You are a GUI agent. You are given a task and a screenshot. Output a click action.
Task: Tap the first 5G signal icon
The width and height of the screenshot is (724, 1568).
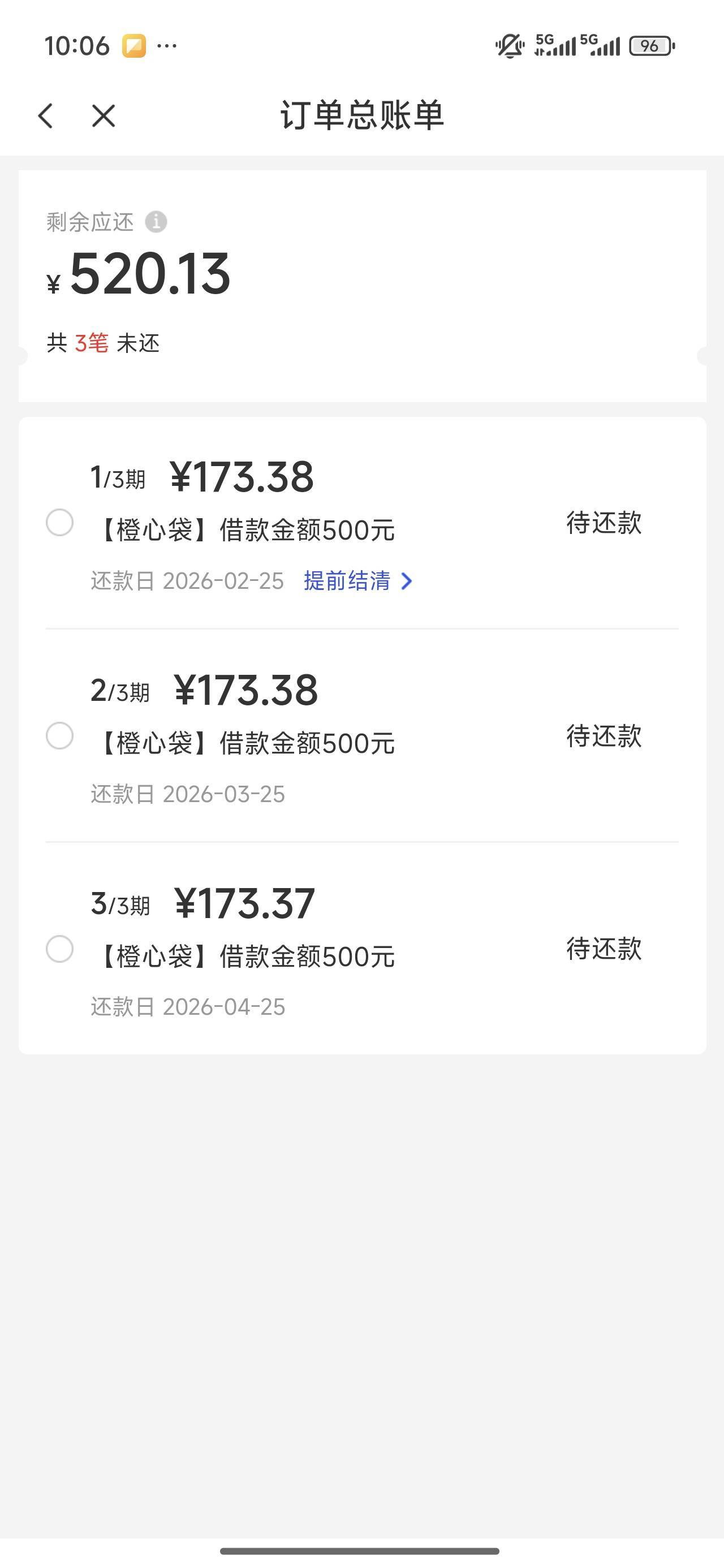click(555, 46)
